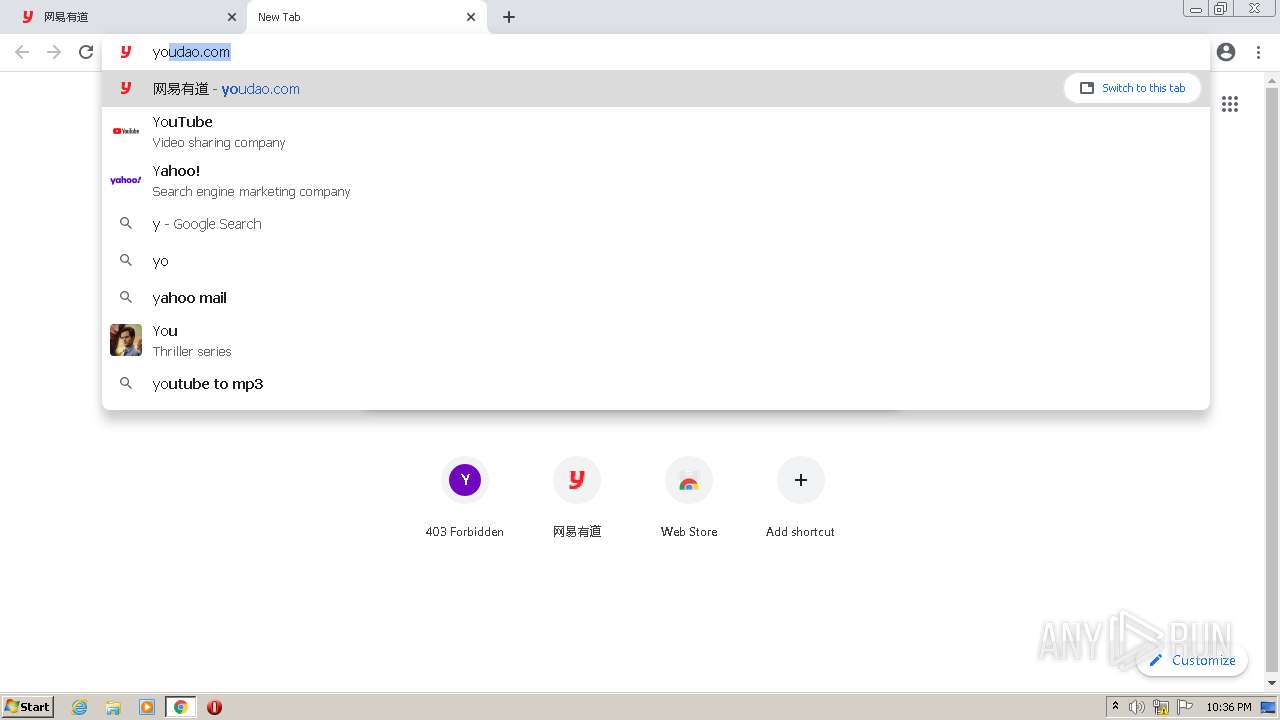
Task: Show hidden system tray icons
Action: pos(1115,707)
